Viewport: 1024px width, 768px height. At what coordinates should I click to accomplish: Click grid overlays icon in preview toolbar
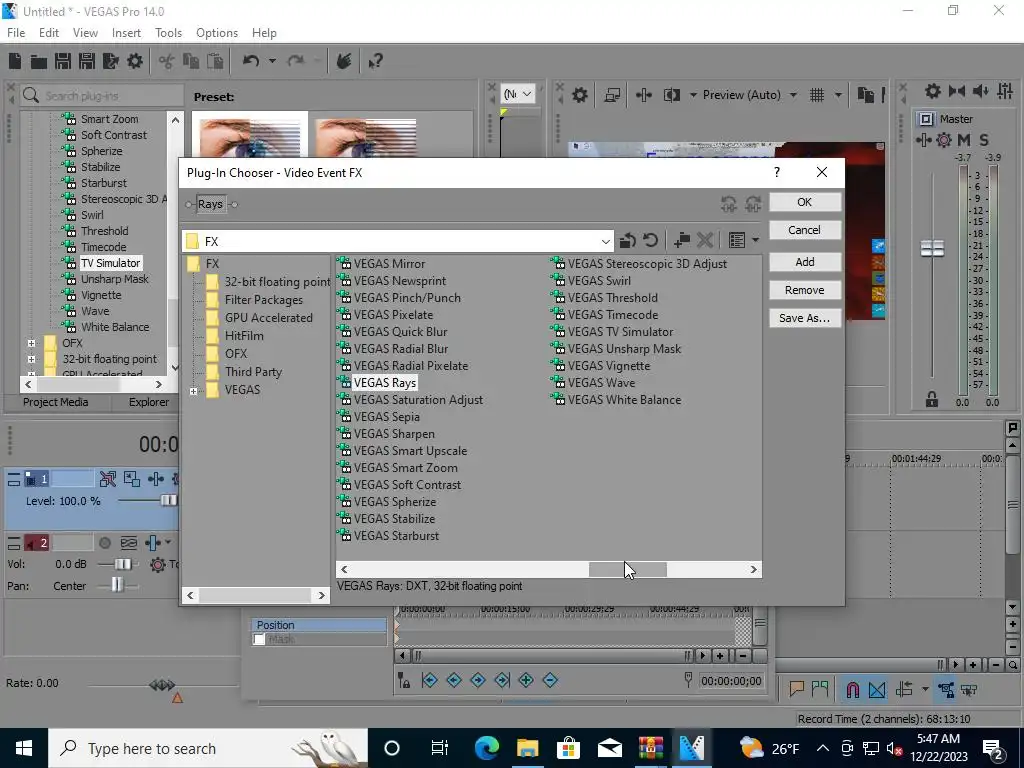(817, 95)
